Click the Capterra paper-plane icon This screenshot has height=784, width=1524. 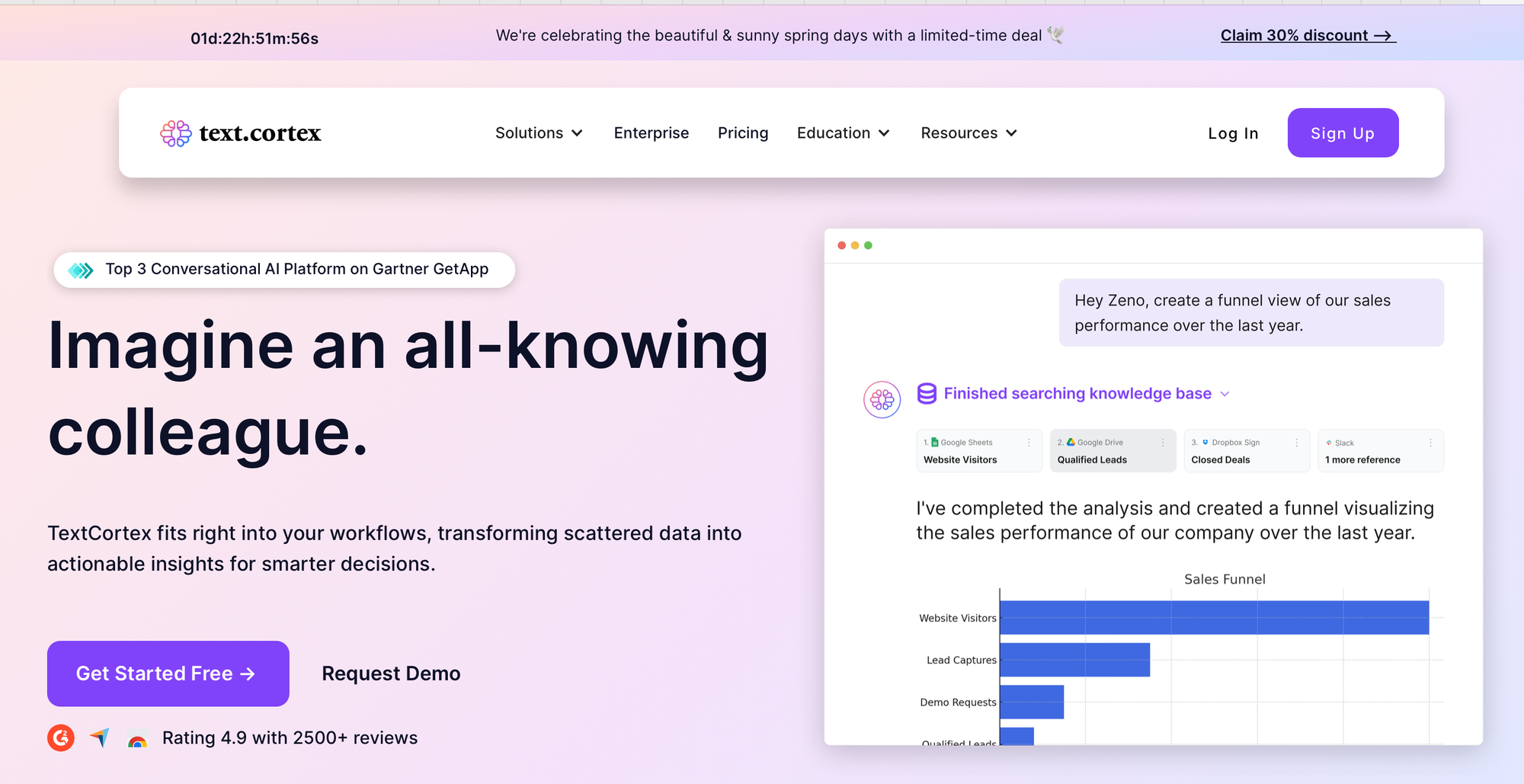100,738
